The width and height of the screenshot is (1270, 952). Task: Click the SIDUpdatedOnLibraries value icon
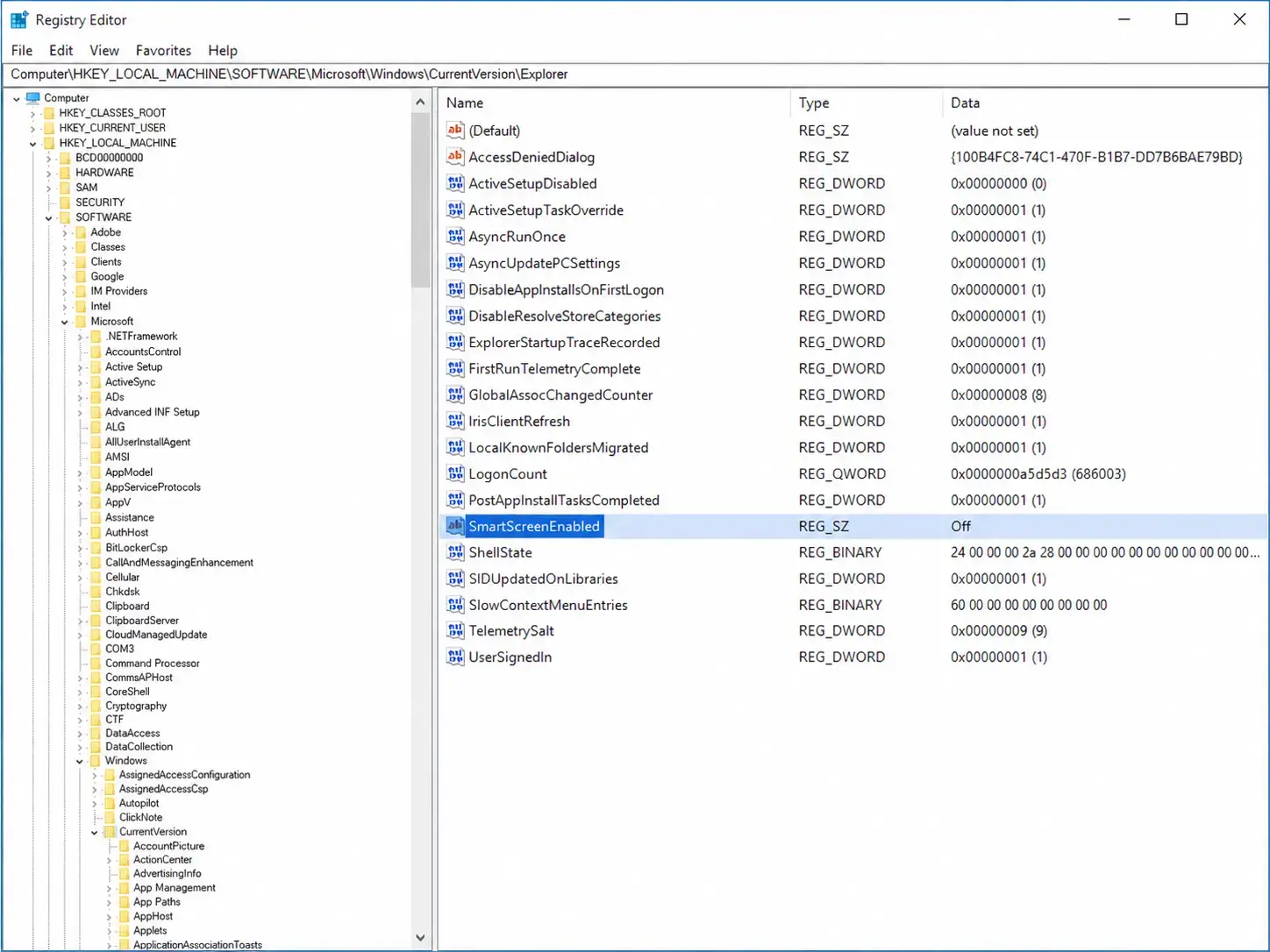coord(455,579)
